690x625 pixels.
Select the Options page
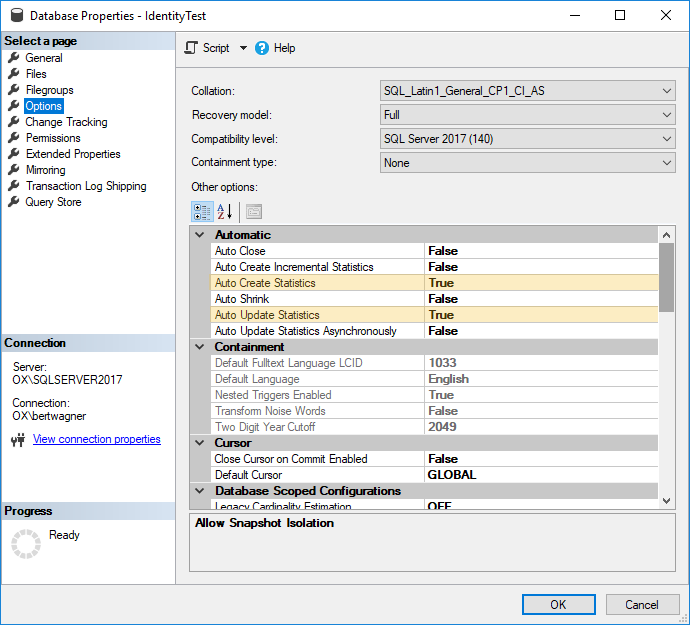coord(44,106)
